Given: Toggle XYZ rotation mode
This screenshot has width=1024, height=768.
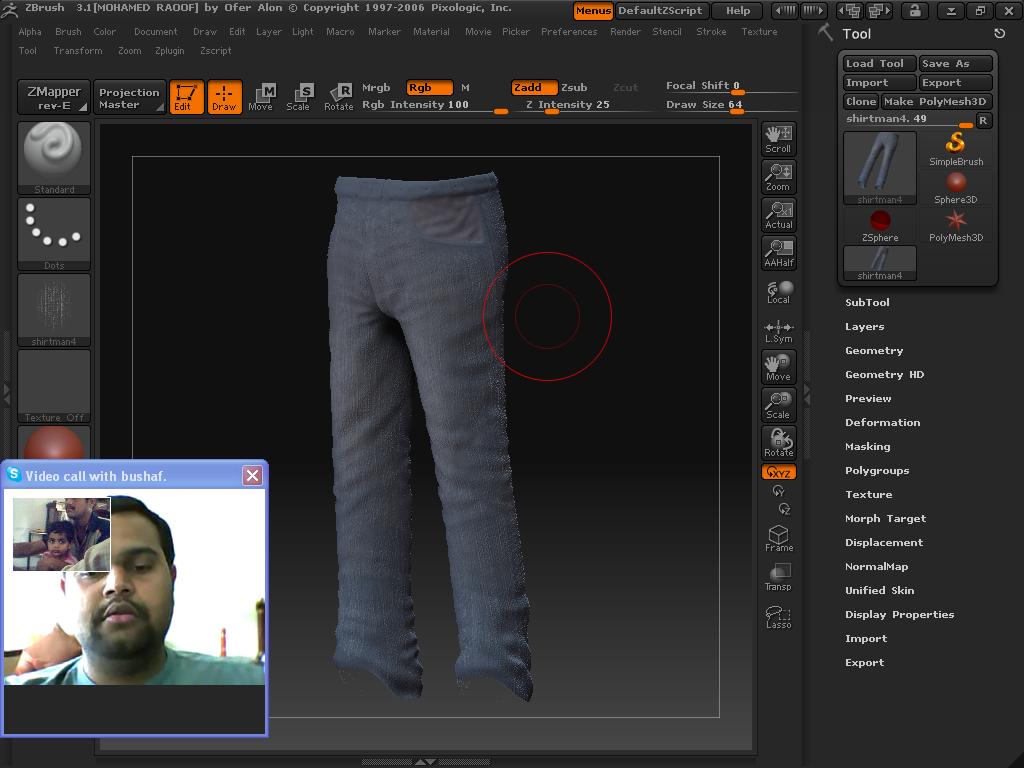Looking at the screenshot, I should 778,472.
